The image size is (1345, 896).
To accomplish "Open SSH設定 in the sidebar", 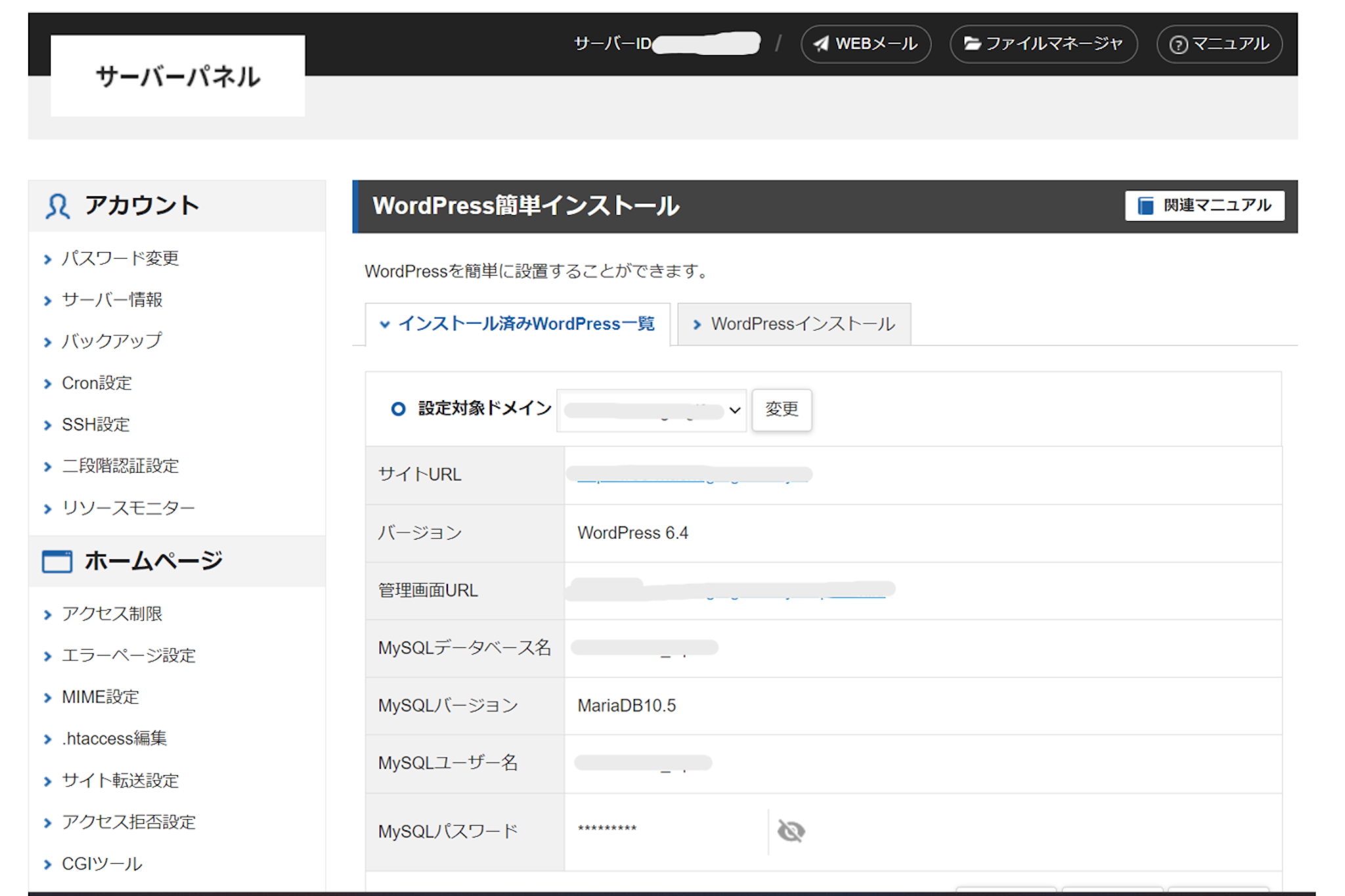I will coord(96,425).
